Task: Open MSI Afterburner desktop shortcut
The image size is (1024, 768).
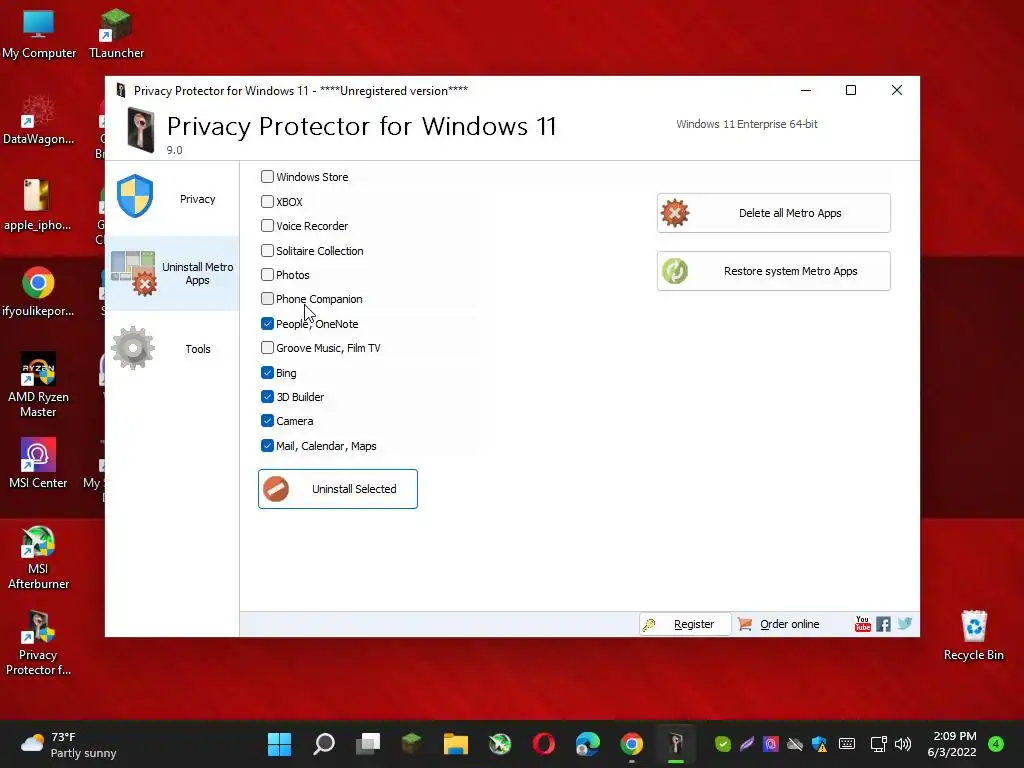Action: coord(38,558)
